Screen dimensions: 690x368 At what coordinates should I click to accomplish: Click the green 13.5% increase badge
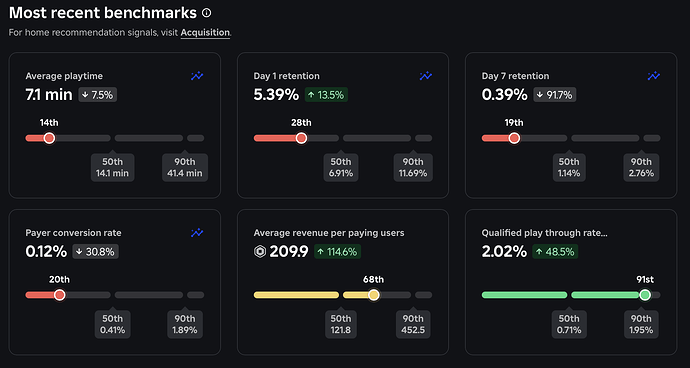pos(327,95)
